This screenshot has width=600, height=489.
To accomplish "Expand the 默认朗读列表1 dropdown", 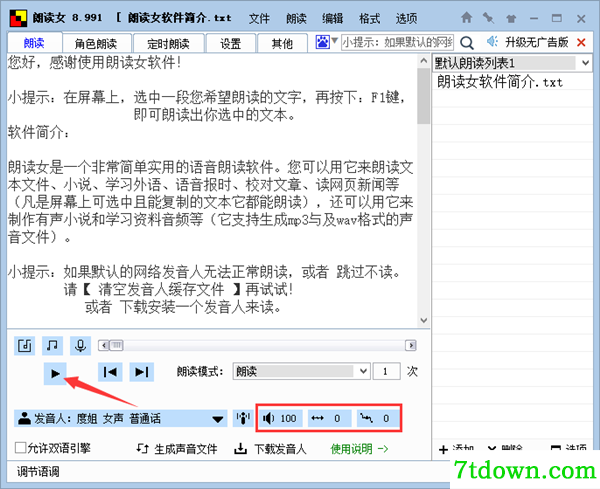I will pos(585,63).
